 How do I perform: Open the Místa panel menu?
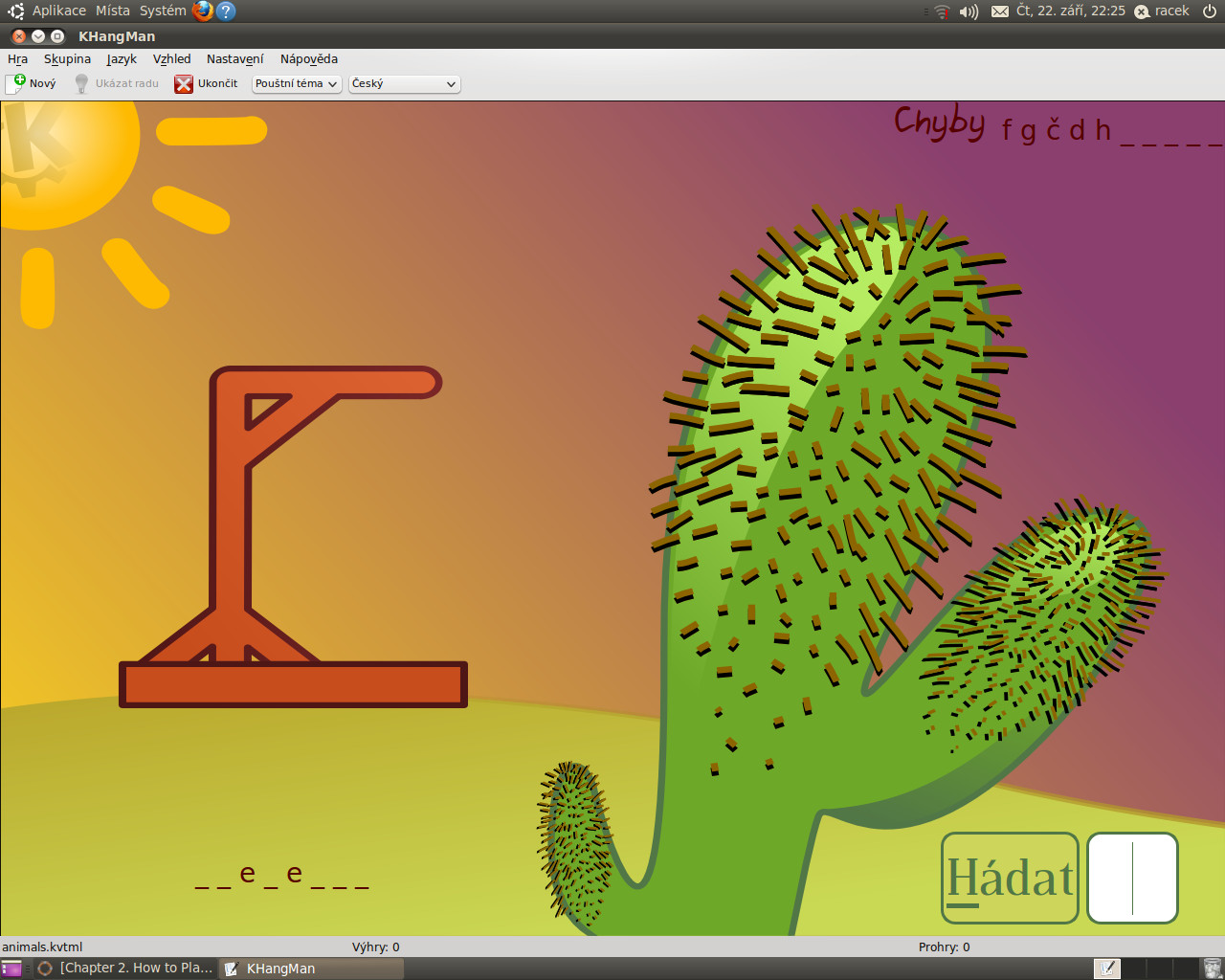[x=113, y=11]
